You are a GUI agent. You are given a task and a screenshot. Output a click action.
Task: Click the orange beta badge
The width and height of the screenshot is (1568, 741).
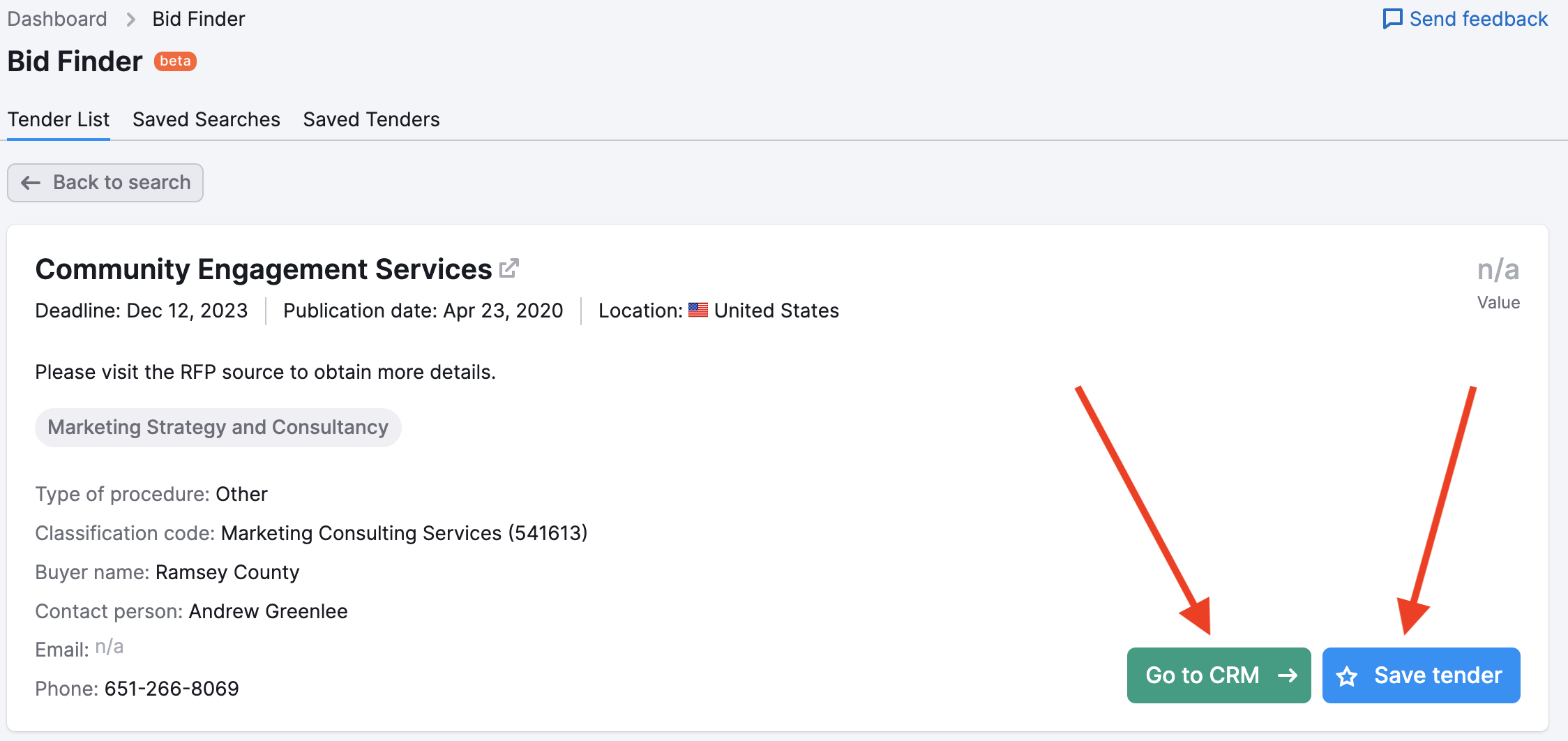[x=175, y=61]
